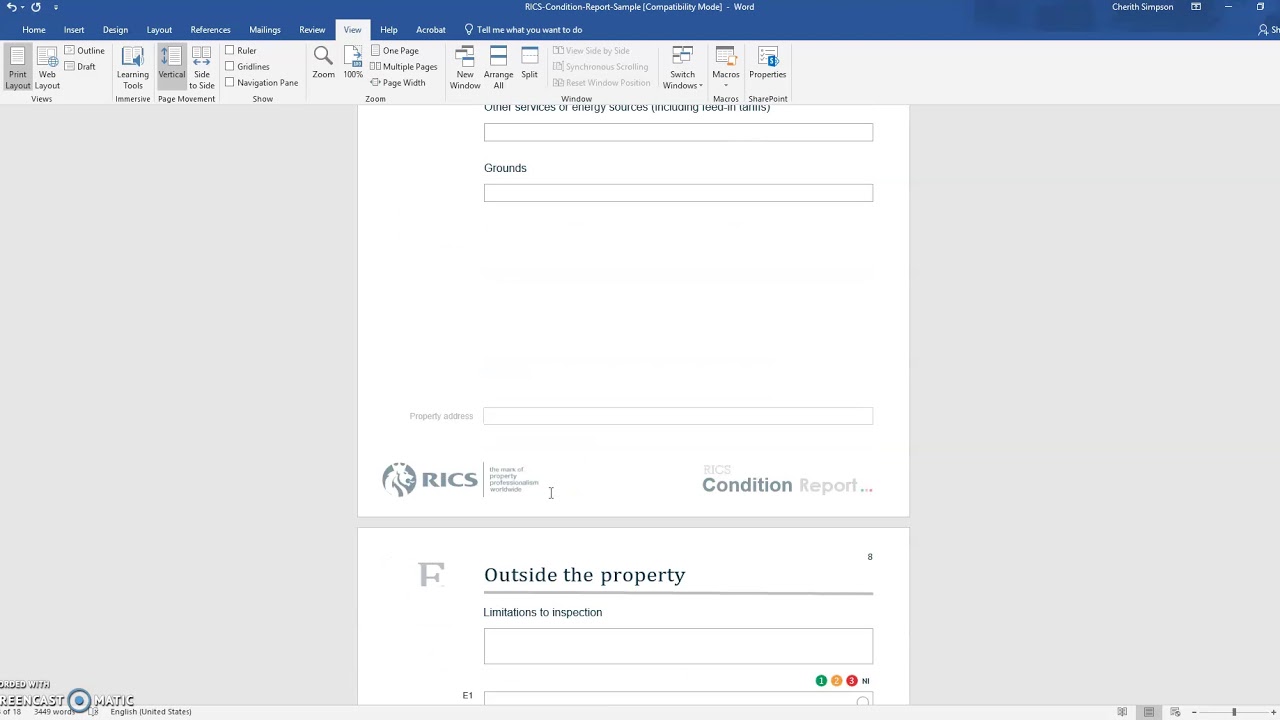The width and height of the screenshot is (1280, 720).
Task: Set zoom to 100%
Action: tap(353, 63)
